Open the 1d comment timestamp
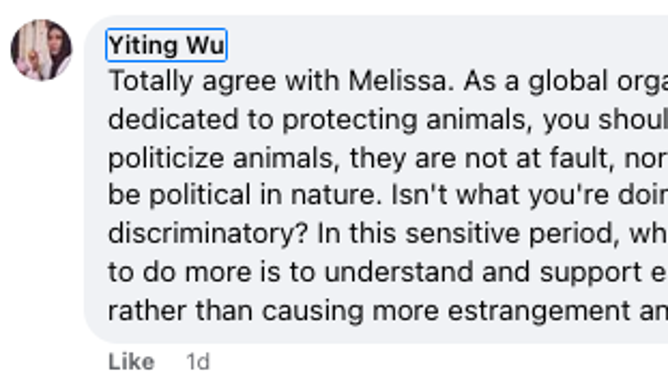This screenshot has height=376, width=668. pos(198,362)
